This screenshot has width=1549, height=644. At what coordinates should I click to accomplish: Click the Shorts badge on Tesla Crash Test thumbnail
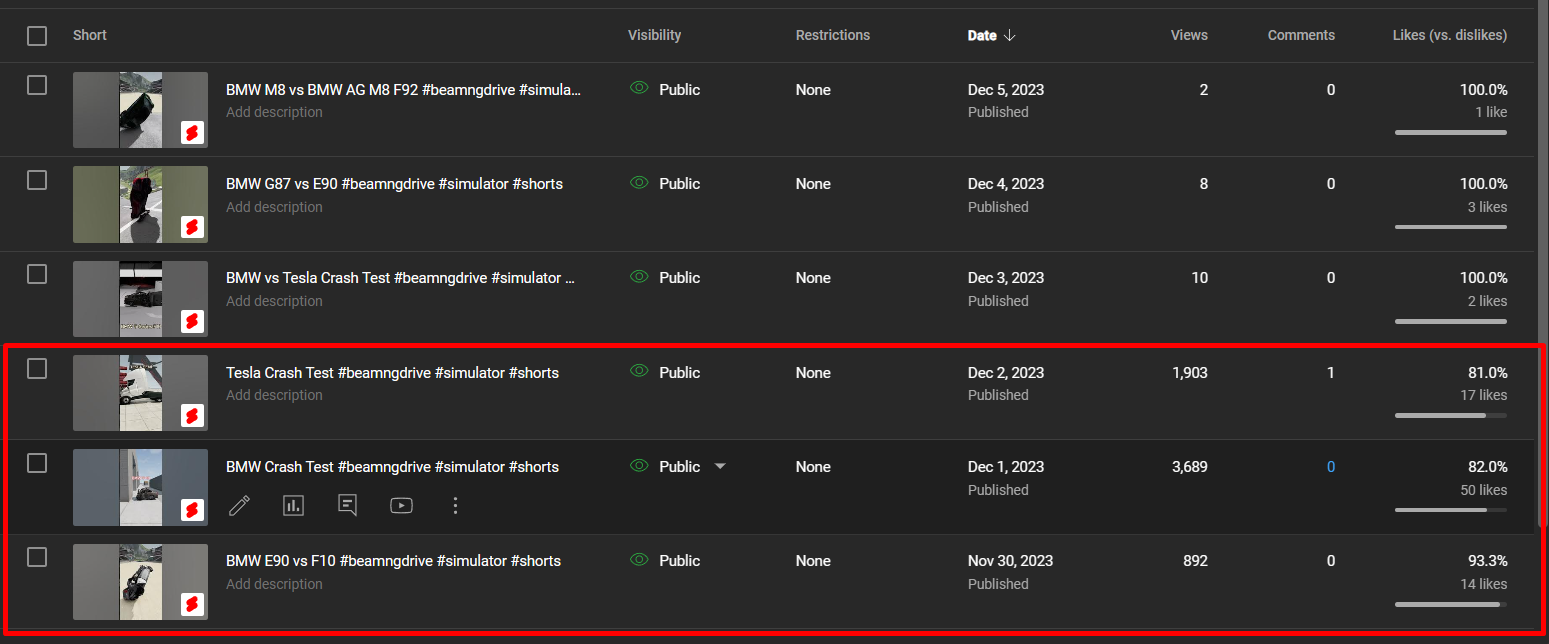pyautogui.click(x=193, y=416)
